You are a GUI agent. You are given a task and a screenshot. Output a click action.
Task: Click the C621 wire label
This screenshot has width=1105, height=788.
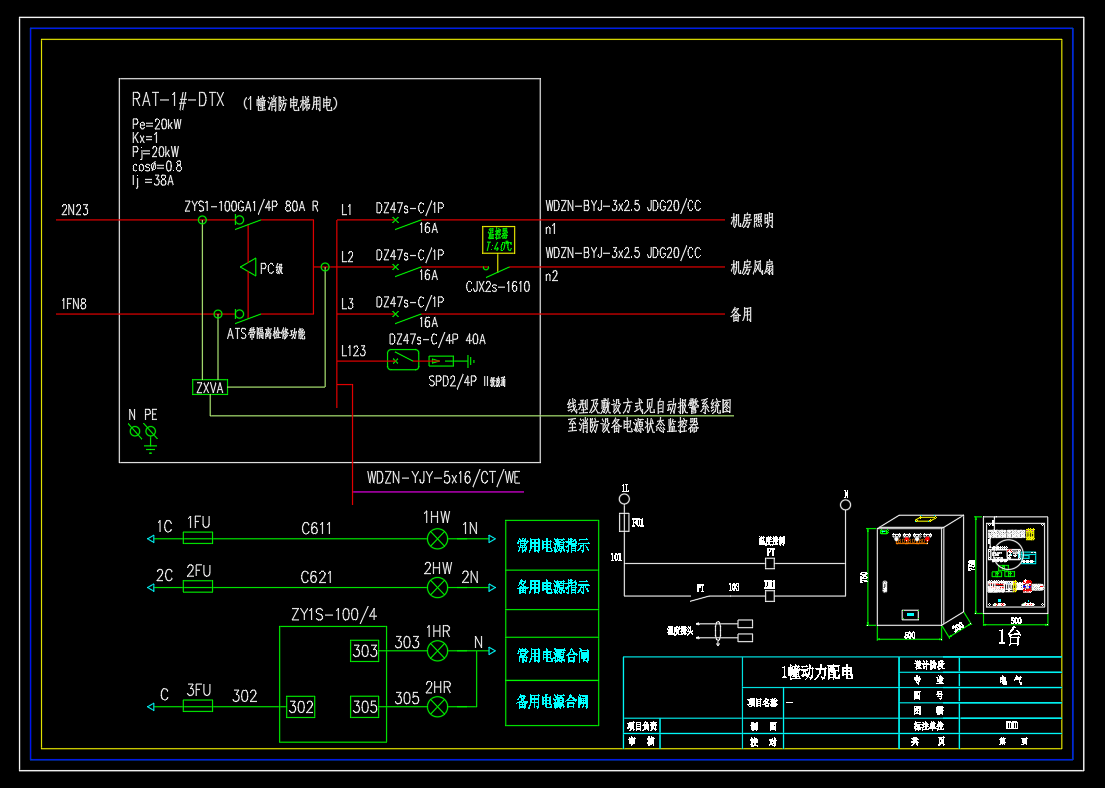point(316,577)
